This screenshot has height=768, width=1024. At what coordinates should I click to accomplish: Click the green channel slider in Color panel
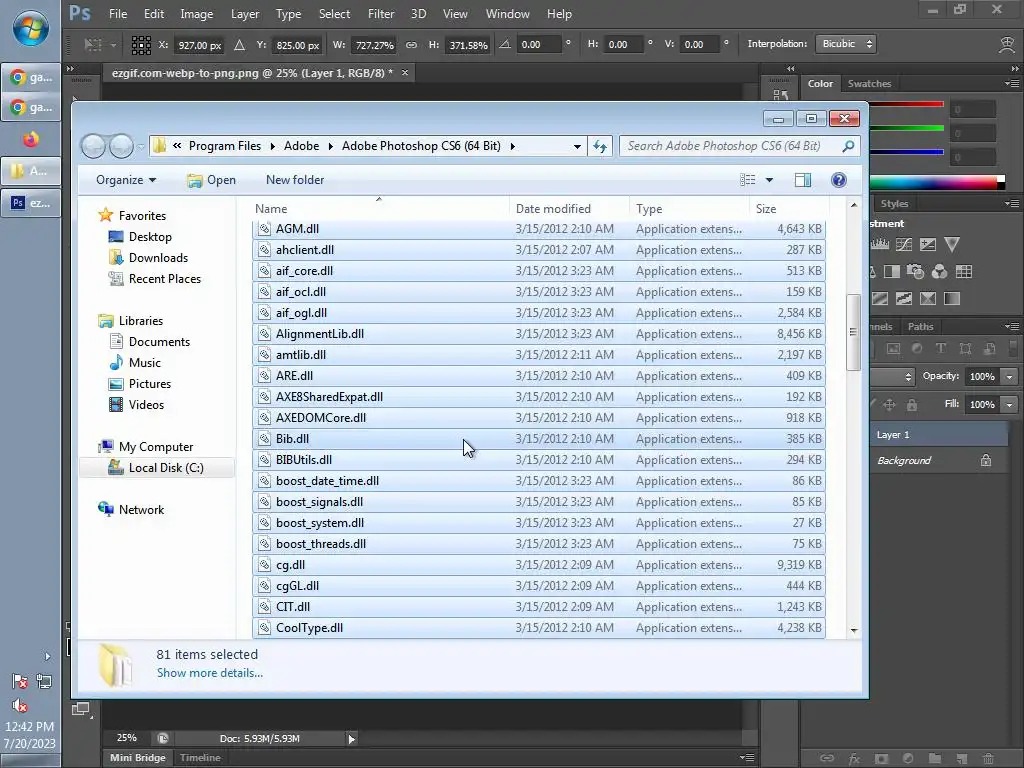[906, 129]
